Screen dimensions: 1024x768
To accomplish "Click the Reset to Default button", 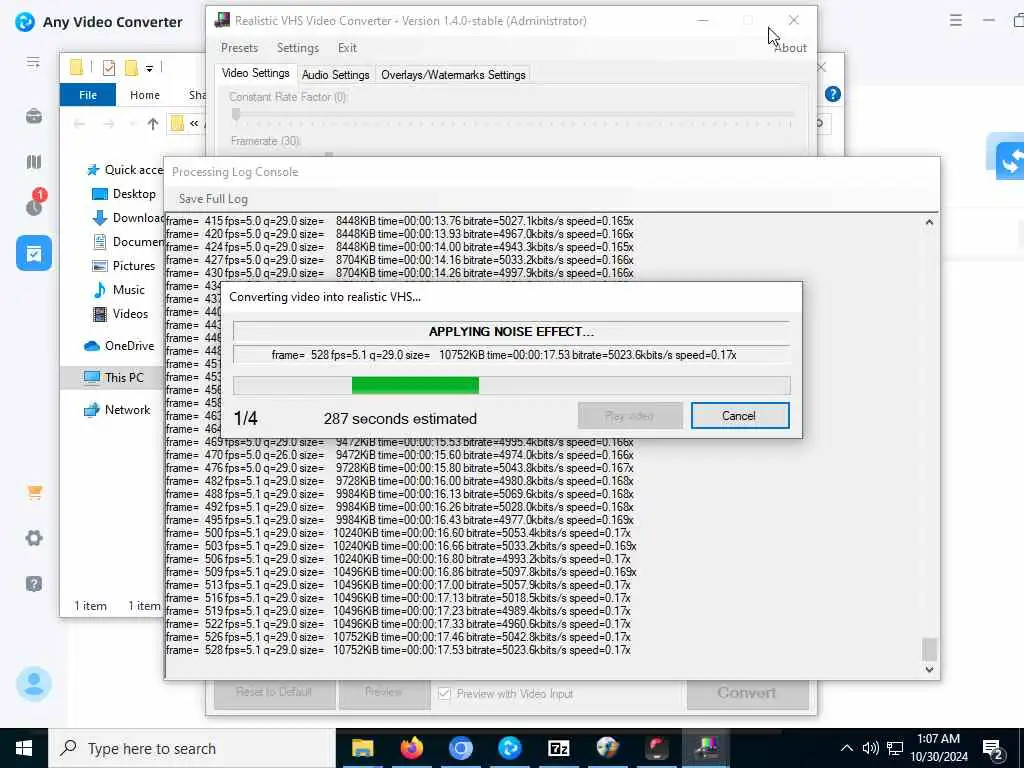I will pyautogui.click(x=274, y=692).
